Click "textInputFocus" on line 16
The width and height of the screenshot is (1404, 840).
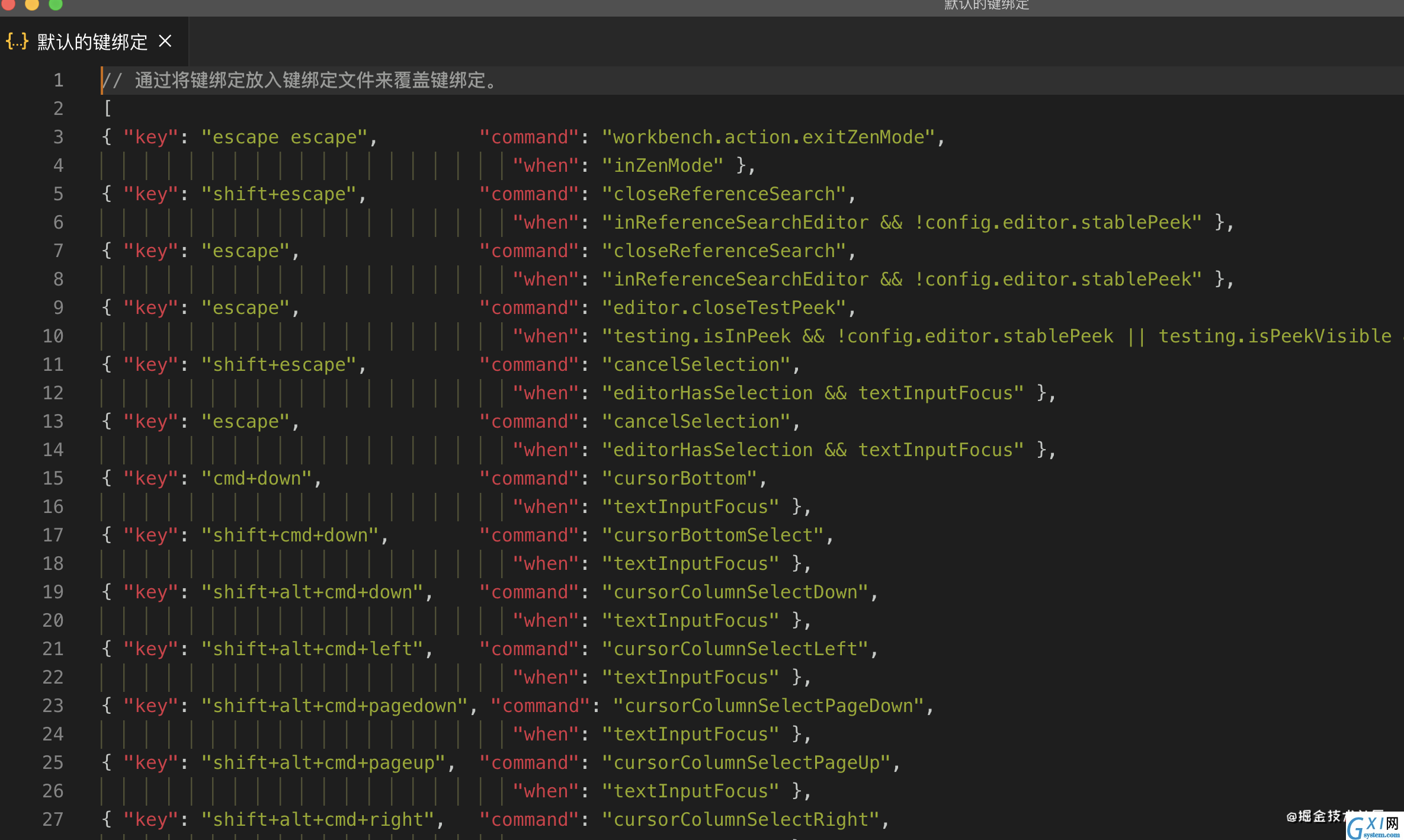[x=690, y=506]
